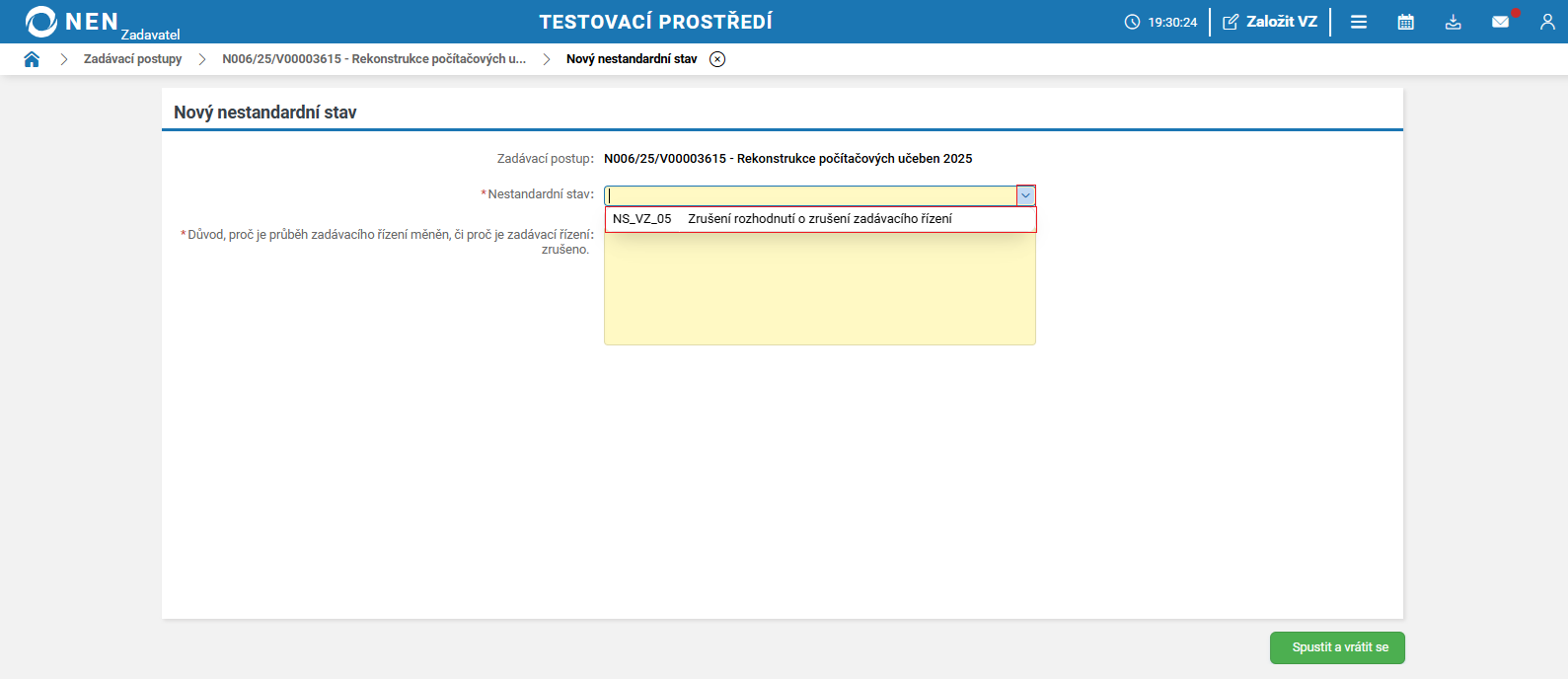Image resolution: width=1568 pixels, height=679 pixels.
Task: Focus the Nestandardní stav combo box field
Action: pyautogui.click(x=809, y=195)
